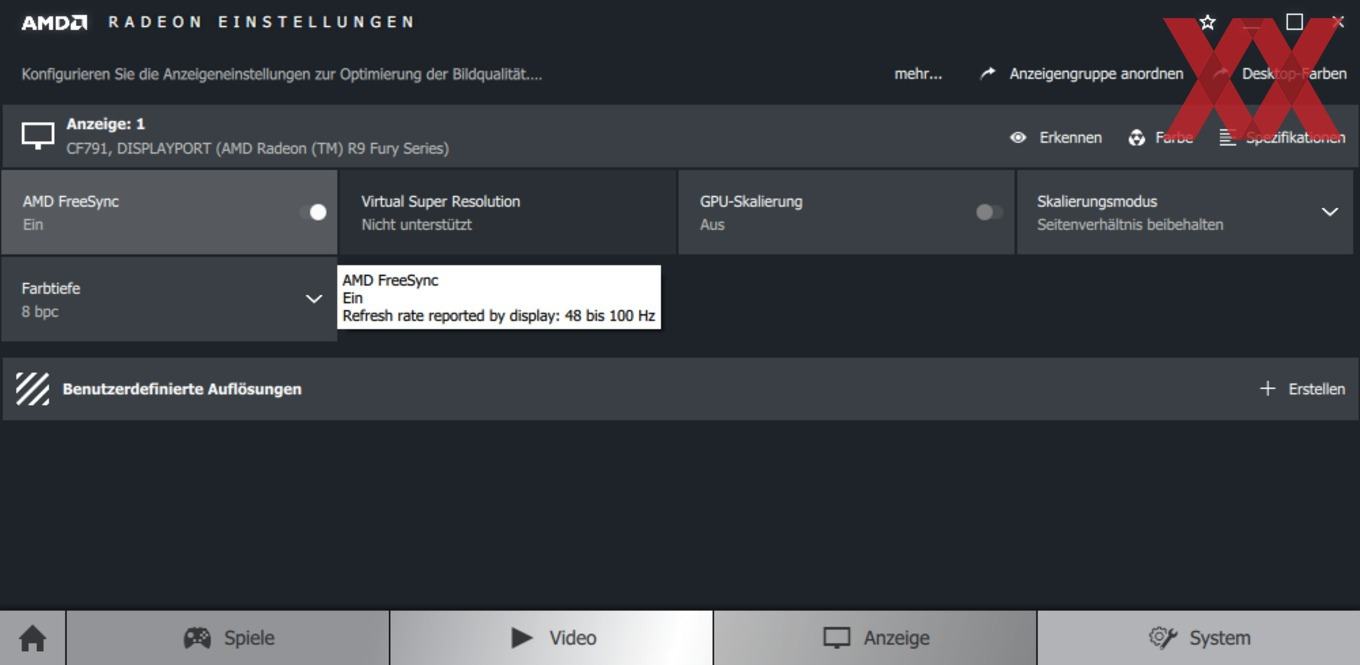This screenshot has width=1360, height=665.
Task: Toggle the GPU-Skalierung switch
Action: tap(989, 212)
